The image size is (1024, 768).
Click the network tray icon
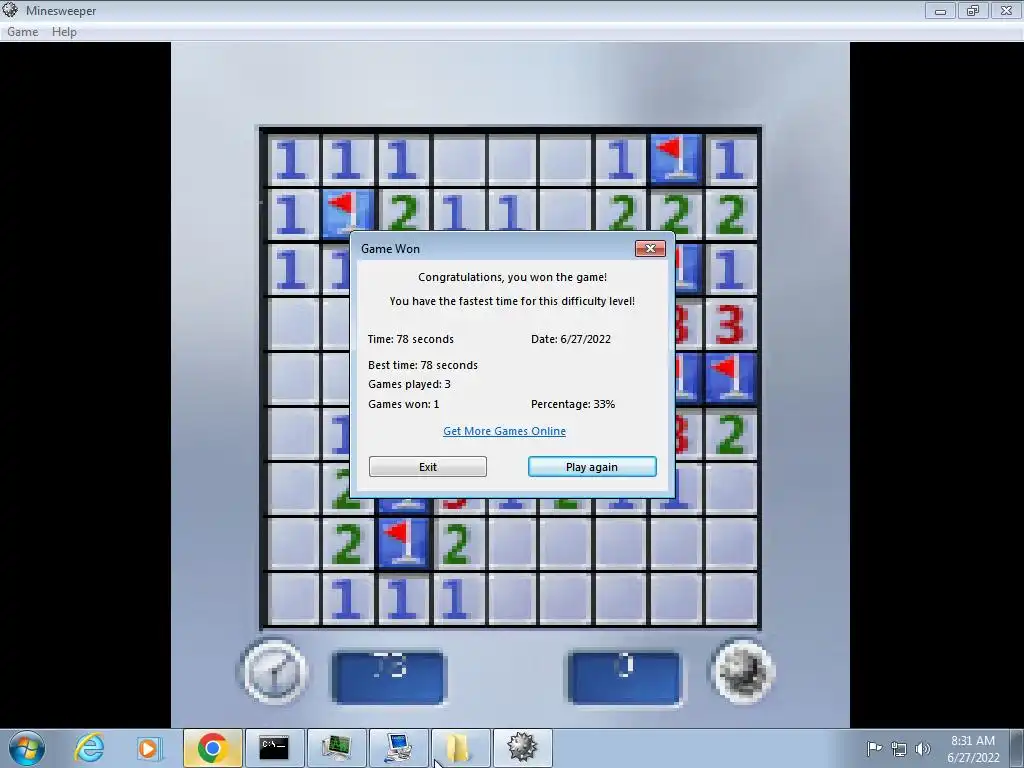[x=899, y=749]
